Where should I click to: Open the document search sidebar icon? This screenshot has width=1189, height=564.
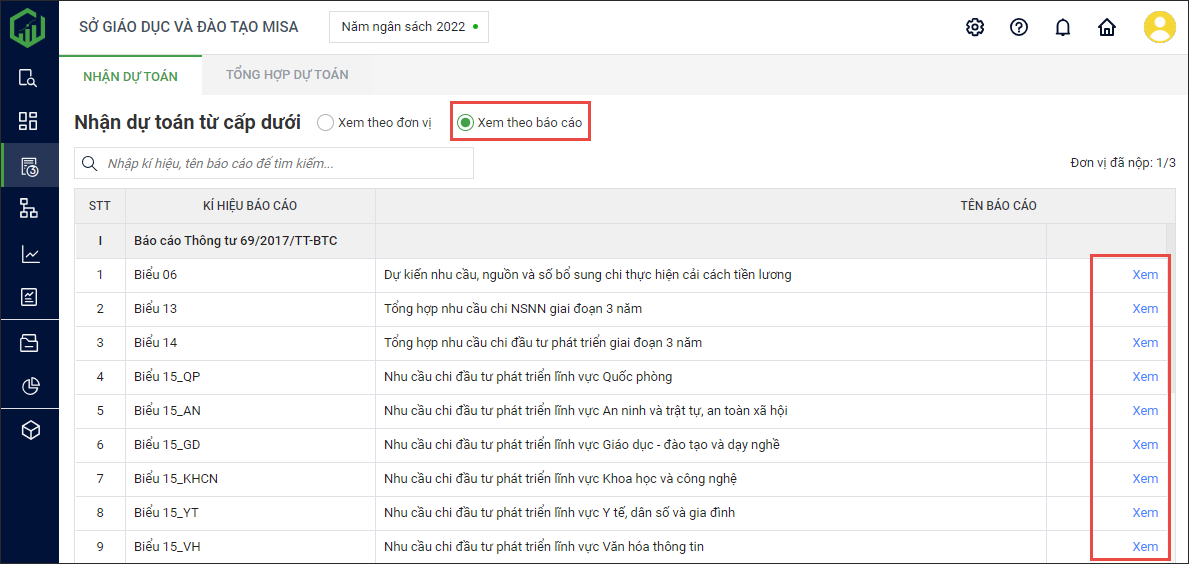click(x=29, y=78)
